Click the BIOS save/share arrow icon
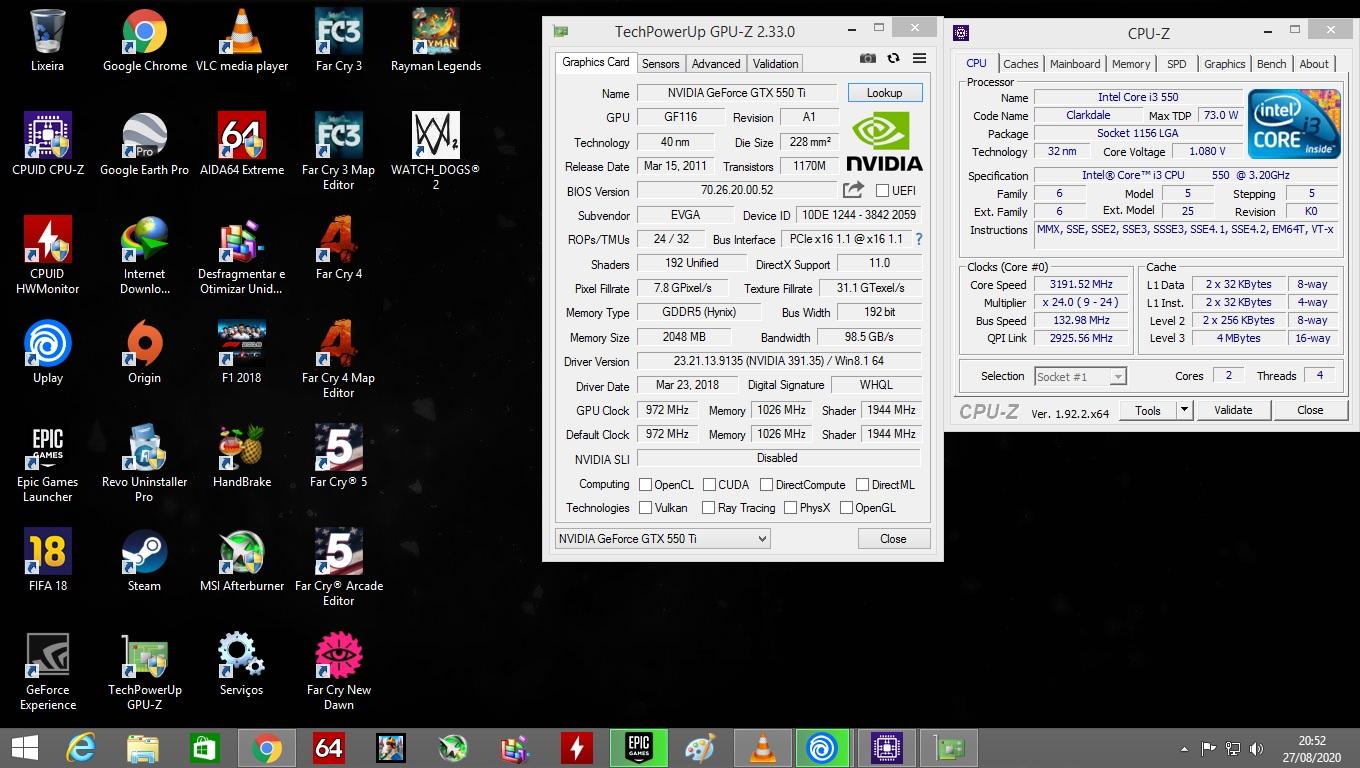This screenshot has width=1360, height=768. click(x=853, y=190)
